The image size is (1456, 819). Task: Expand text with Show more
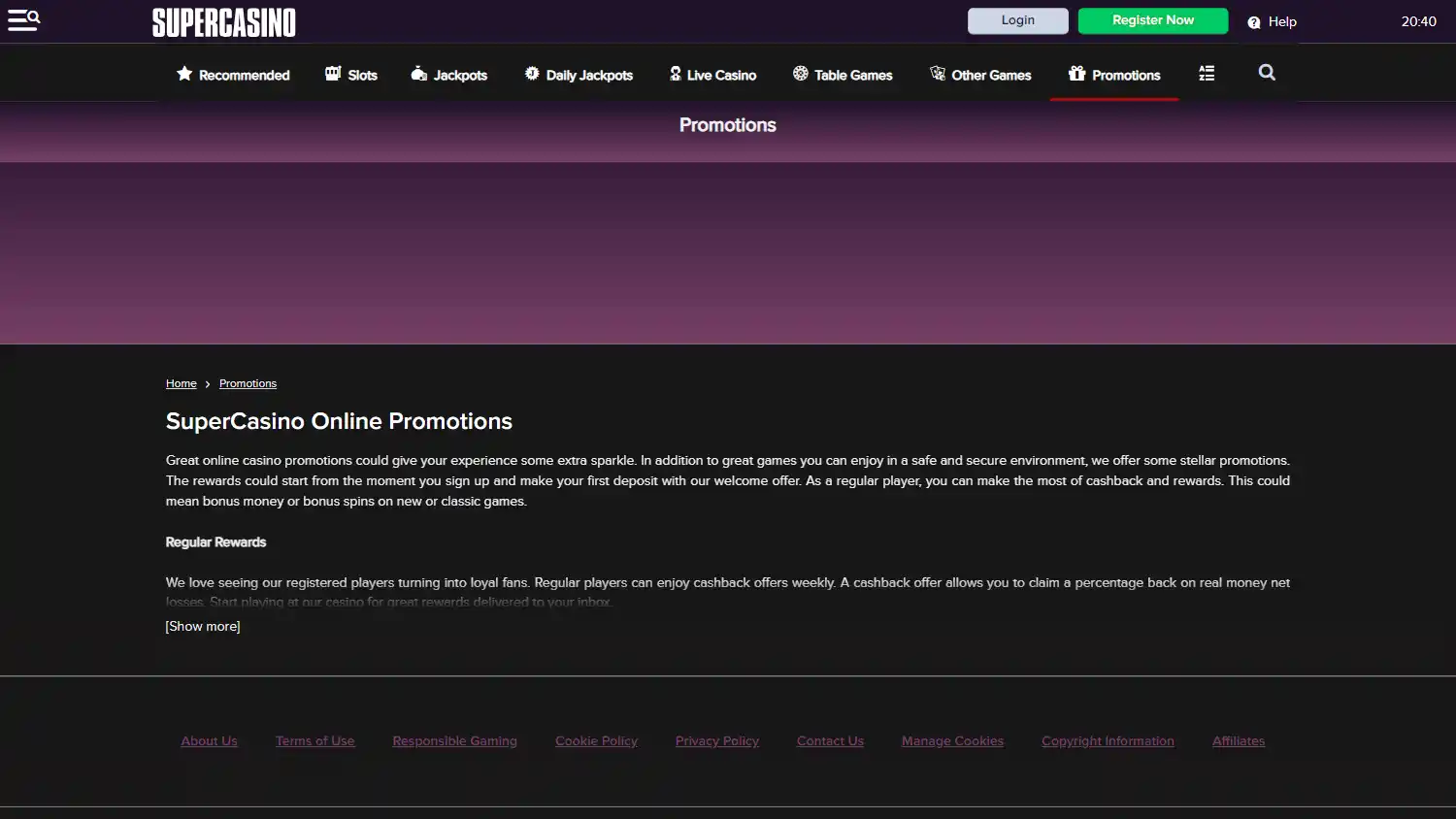tap(203, 626)
